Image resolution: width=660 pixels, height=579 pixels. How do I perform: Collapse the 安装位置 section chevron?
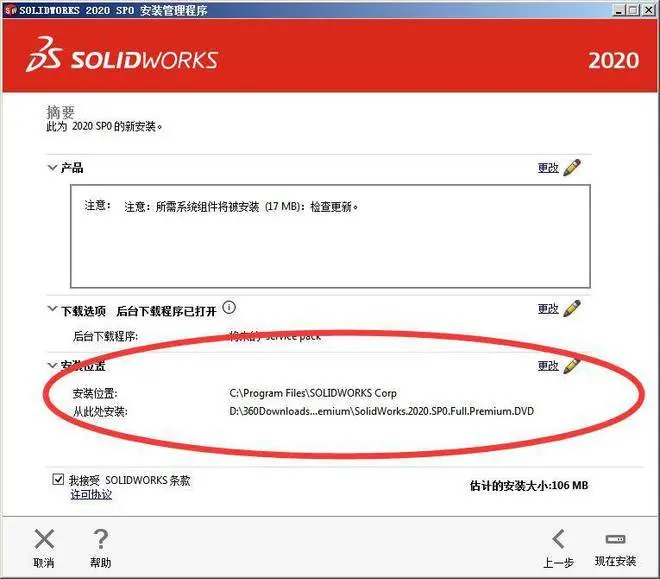click(x=52, y=365)
